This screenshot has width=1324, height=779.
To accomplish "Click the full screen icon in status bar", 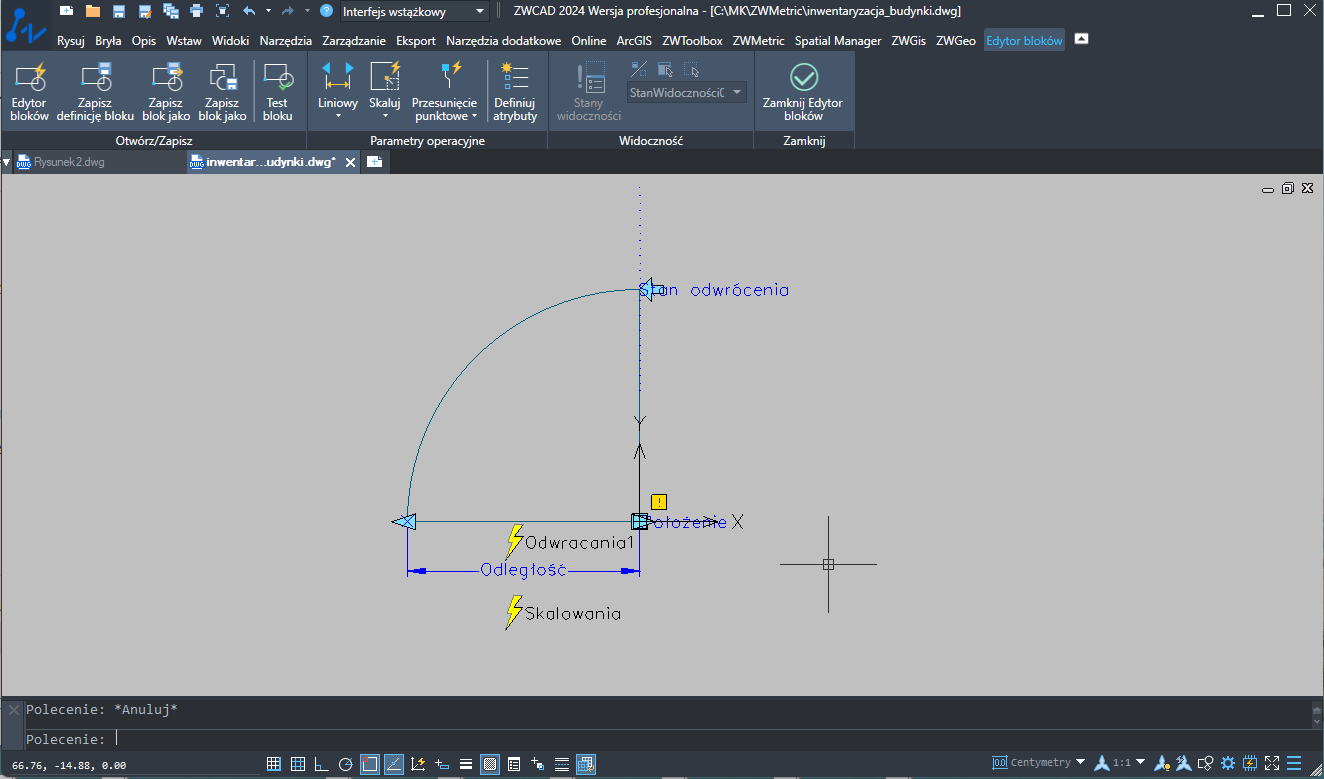I will 1273,763.
